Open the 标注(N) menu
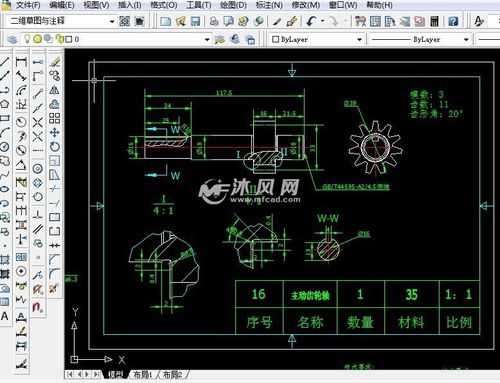This screenshot has width=500, height=383. (x=269, y=5)
